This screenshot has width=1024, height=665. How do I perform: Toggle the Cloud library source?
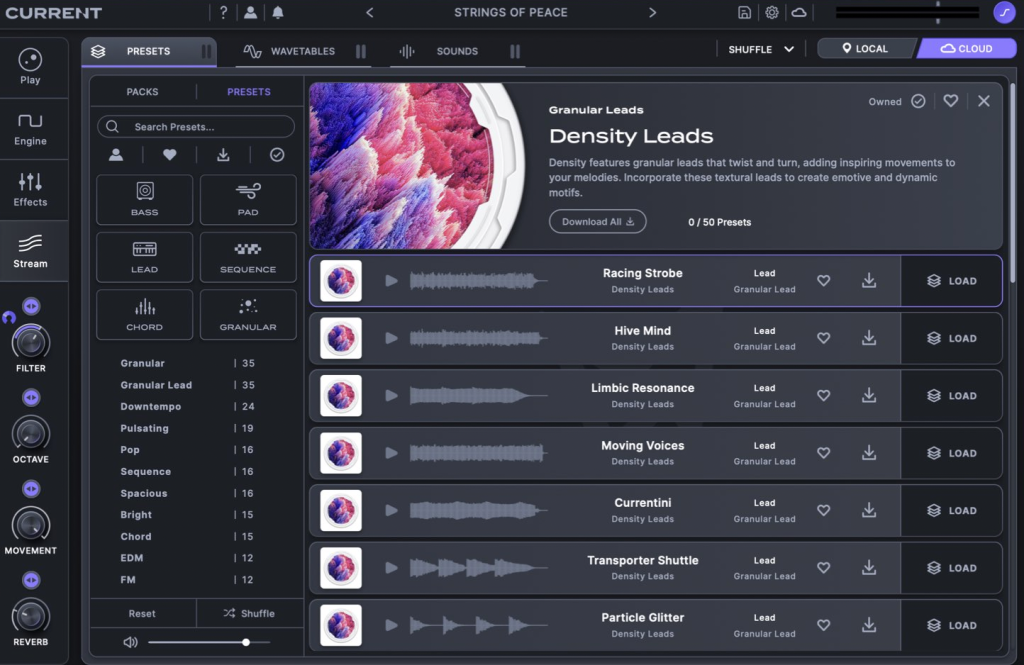coord(966,48)
